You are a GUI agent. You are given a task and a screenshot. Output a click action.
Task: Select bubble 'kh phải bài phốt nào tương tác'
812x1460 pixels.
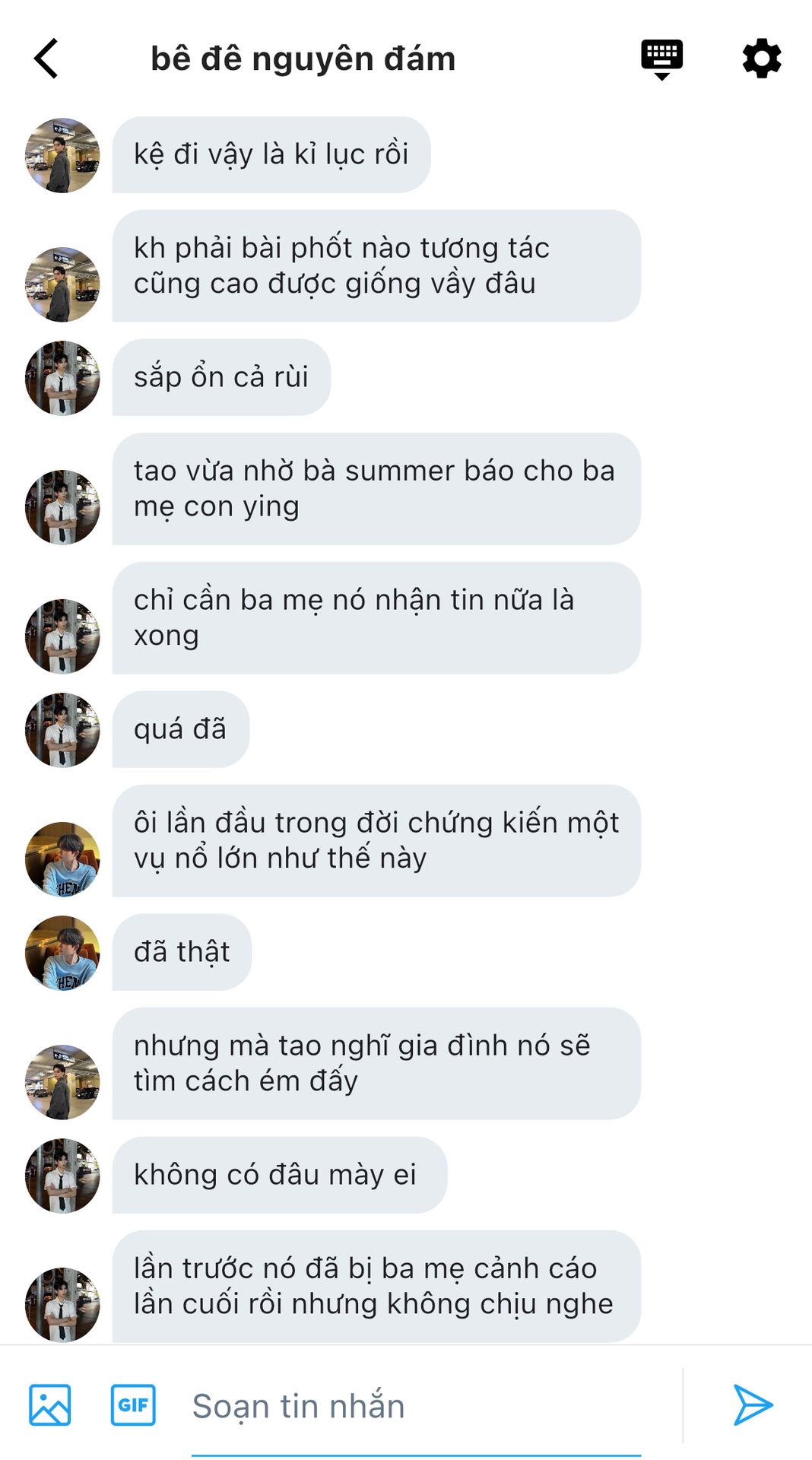coord(376,266)
